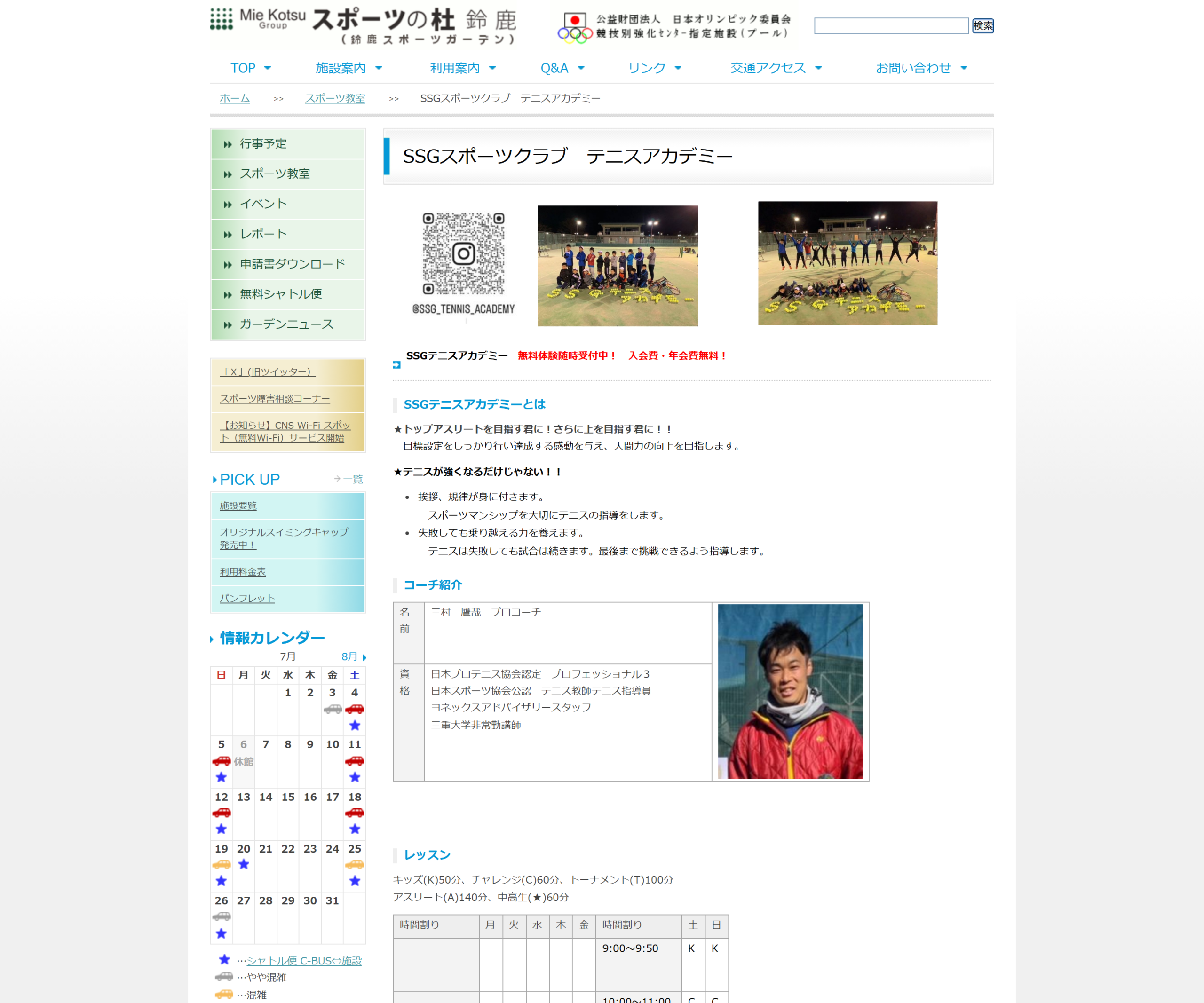The image size is (1204, 1003).
Task: Open イベント sidebar menu item
Action: [288, 204]
